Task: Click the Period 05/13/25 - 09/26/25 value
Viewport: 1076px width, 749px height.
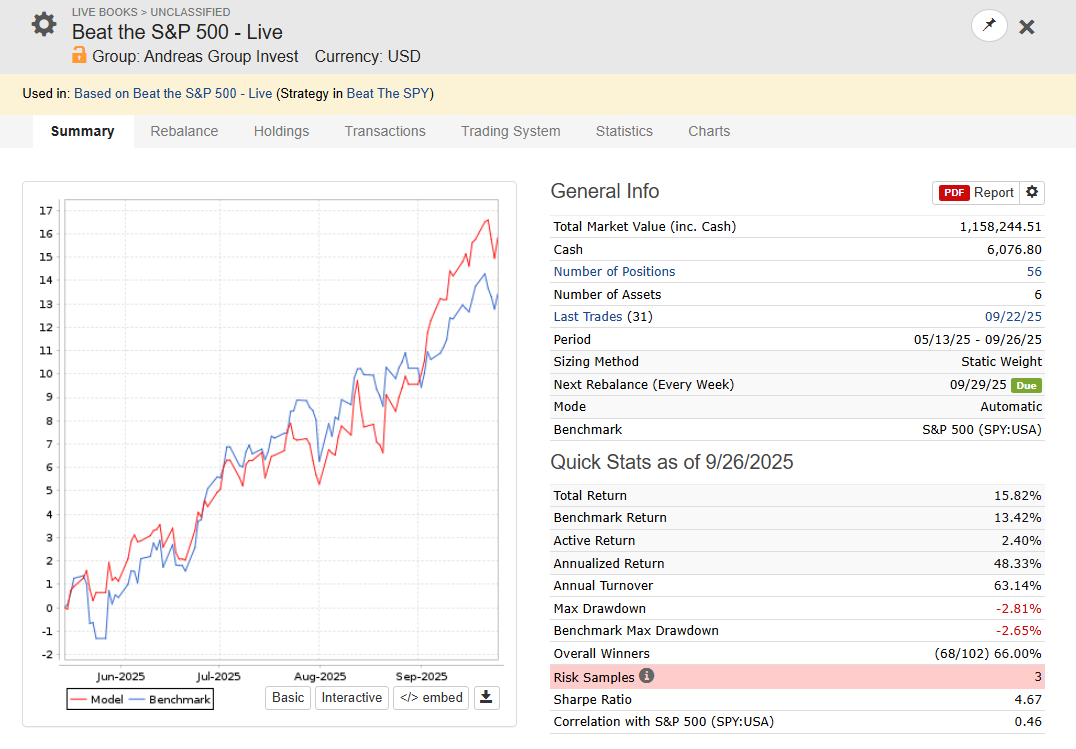Action: pos(977,340)
